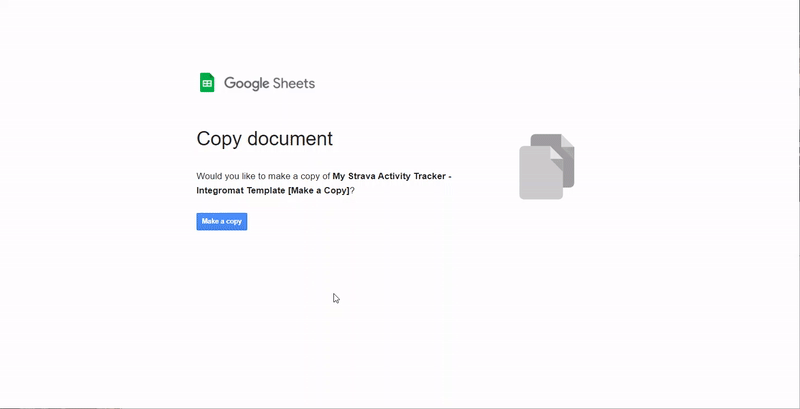The height and width of the screenshot is (409, 800).
Task: Click the word Template in the document name
Action: click(265, 190)
